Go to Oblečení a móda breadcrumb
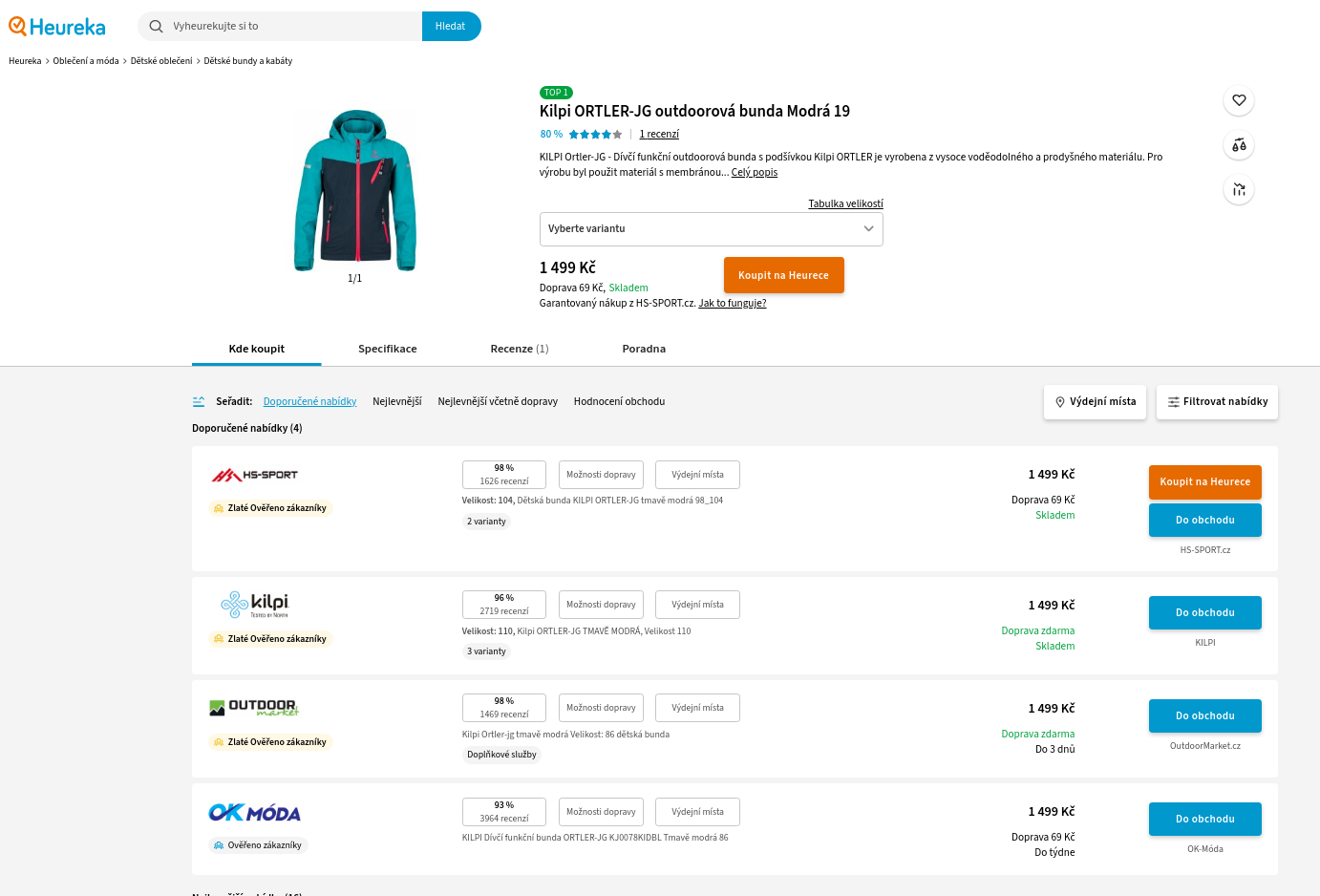This screenshot has height=896, width=1320. point(86,61)
